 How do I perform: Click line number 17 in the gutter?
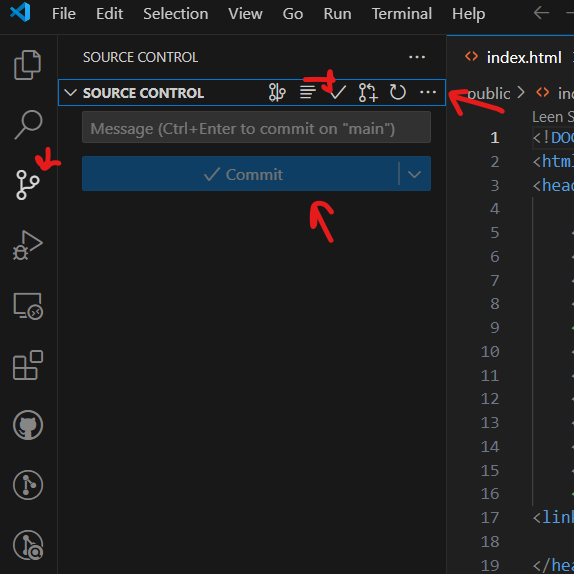(490, 518)
